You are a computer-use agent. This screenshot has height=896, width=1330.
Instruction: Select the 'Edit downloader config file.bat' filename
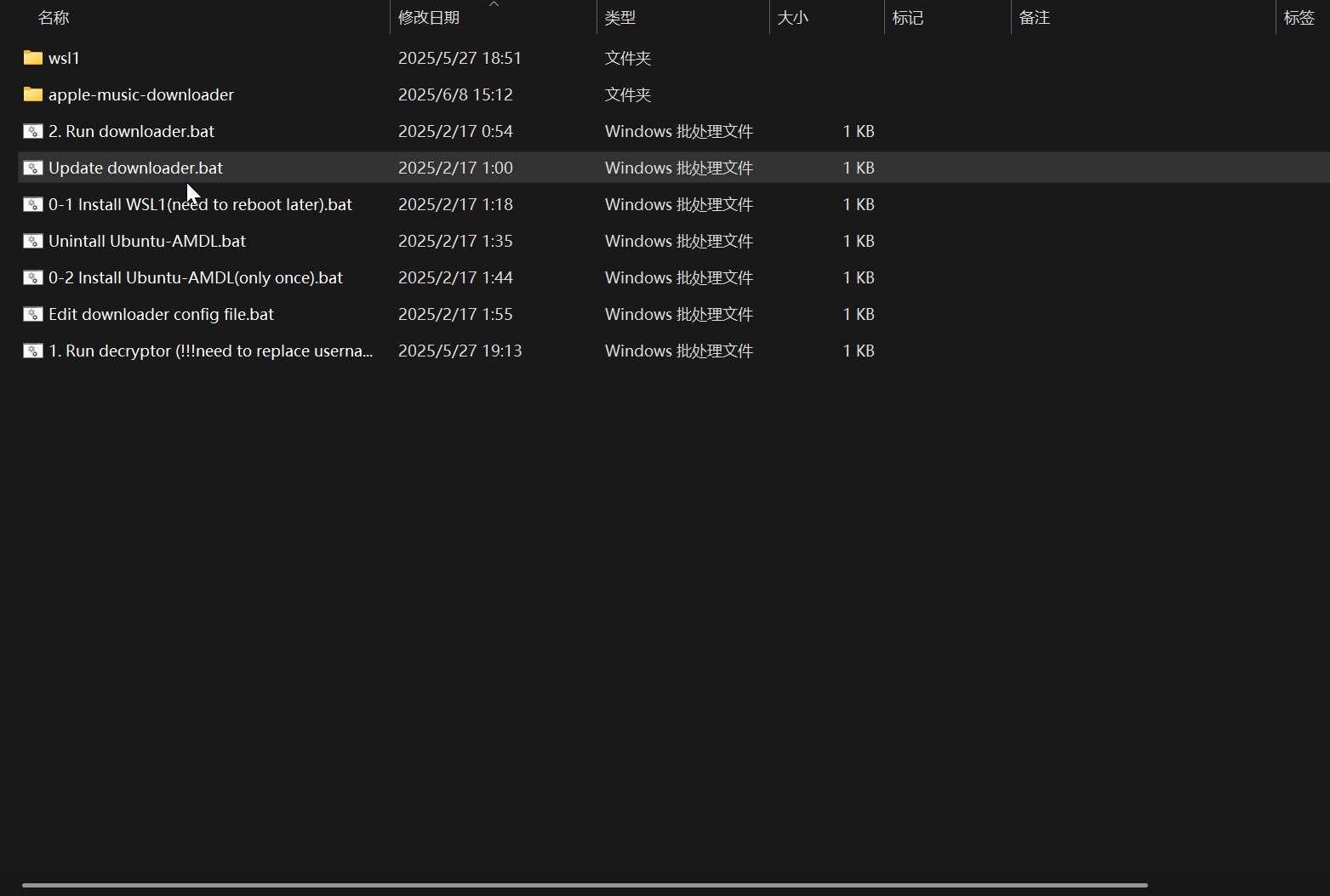161,314
